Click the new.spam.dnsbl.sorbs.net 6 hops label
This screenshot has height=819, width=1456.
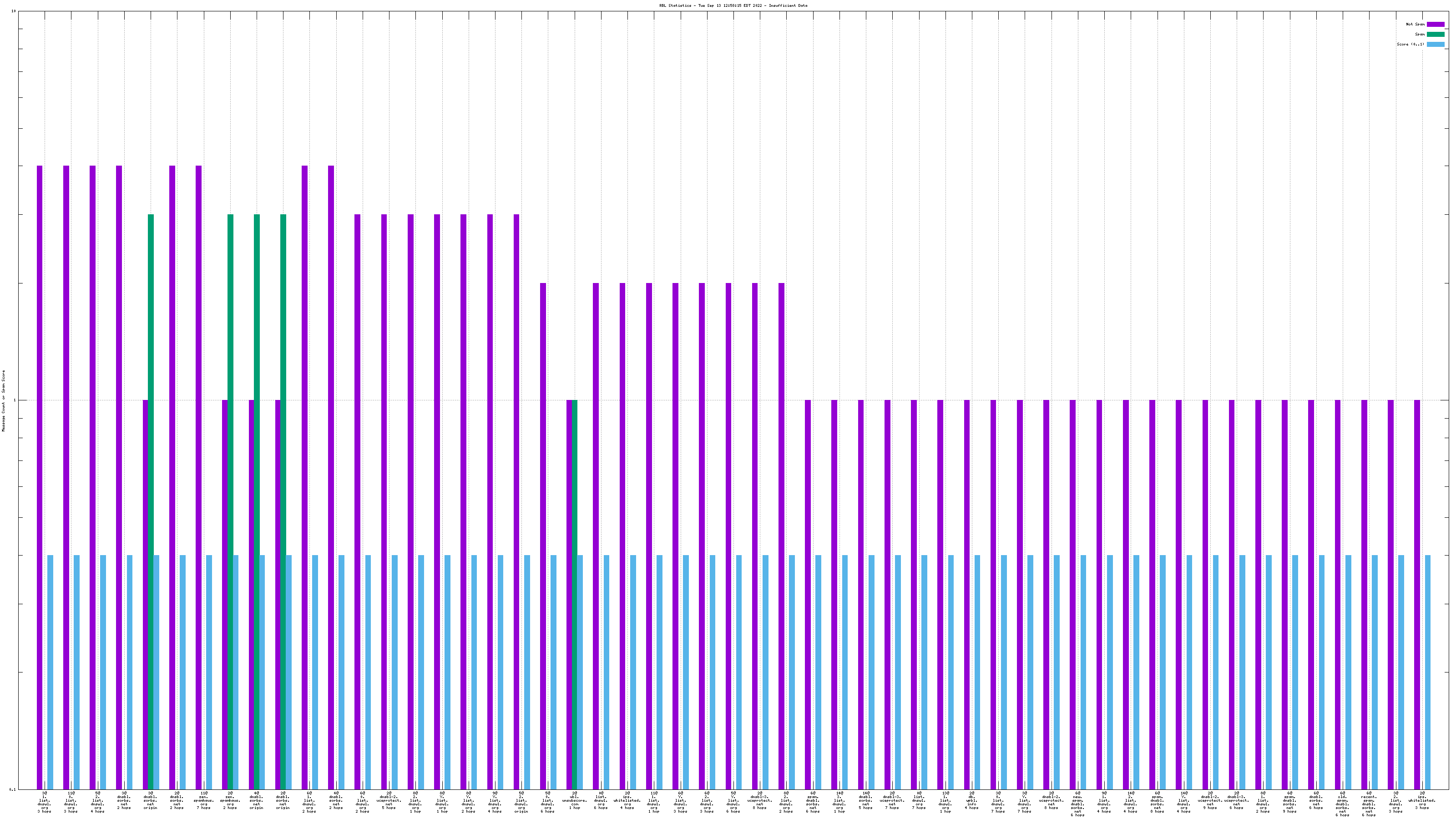click(x=1077, y=804)
